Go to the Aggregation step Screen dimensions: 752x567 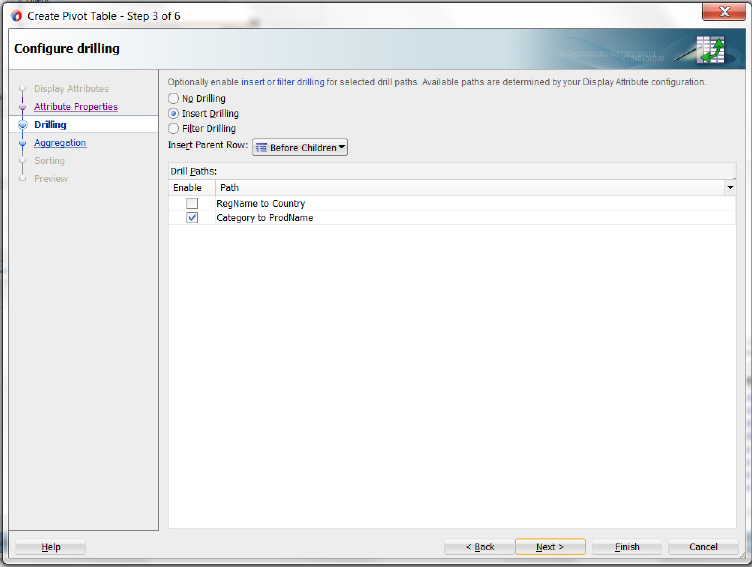(x=60, y=142)
